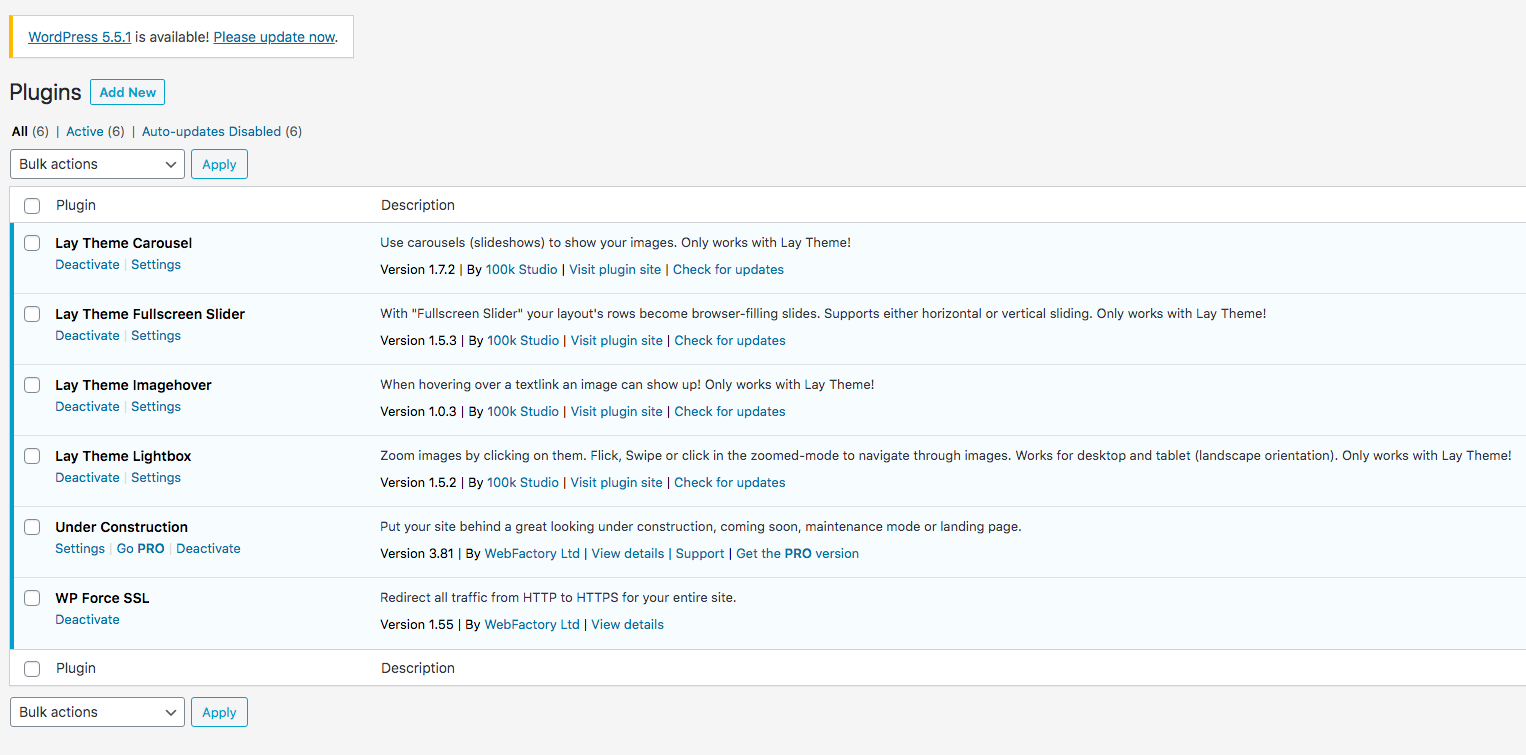Open the bottom Bulk actions dropdown

(x=96, y=711)
